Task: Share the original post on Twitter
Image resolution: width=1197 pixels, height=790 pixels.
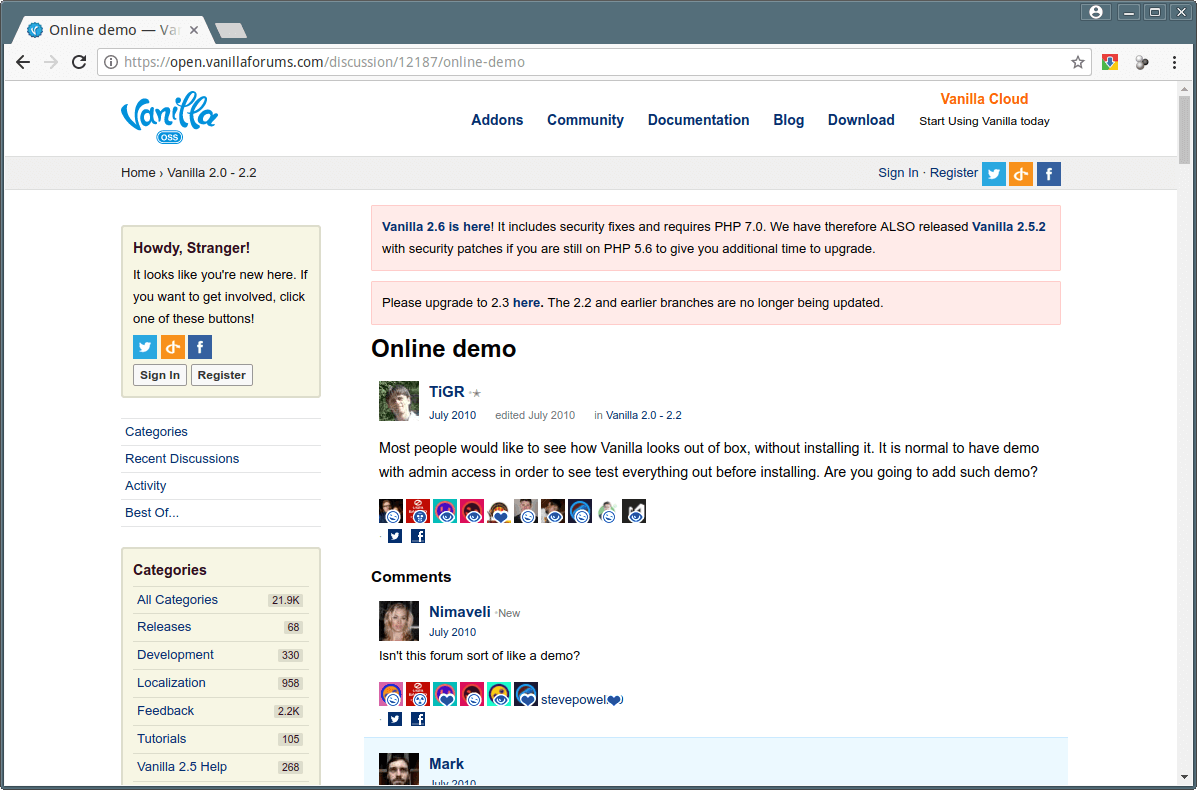Action: tap(395, 536)
